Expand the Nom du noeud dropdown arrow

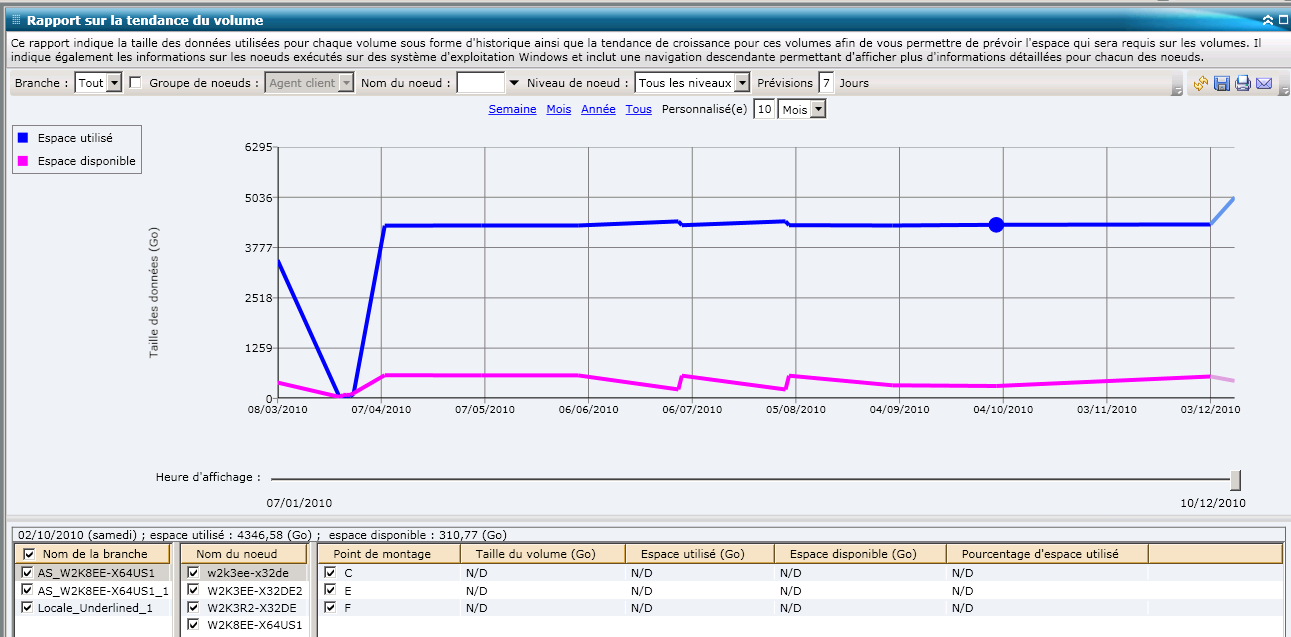[x=514, y=83]
